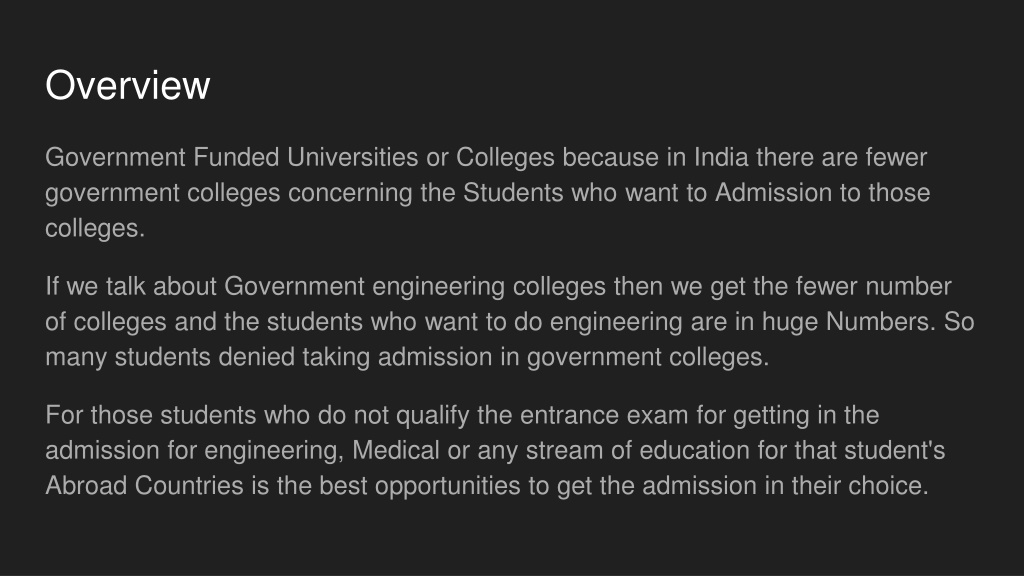Click the word Universities in first line
This screenshot has width=1024, height=576.
tap(353, 157)
